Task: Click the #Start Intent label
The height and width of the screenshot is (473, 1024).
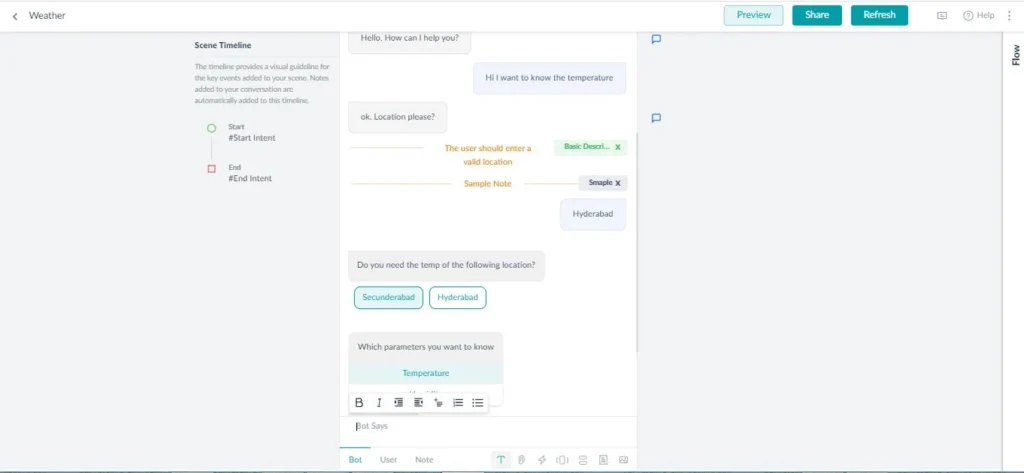Action: tap(251, 138)
